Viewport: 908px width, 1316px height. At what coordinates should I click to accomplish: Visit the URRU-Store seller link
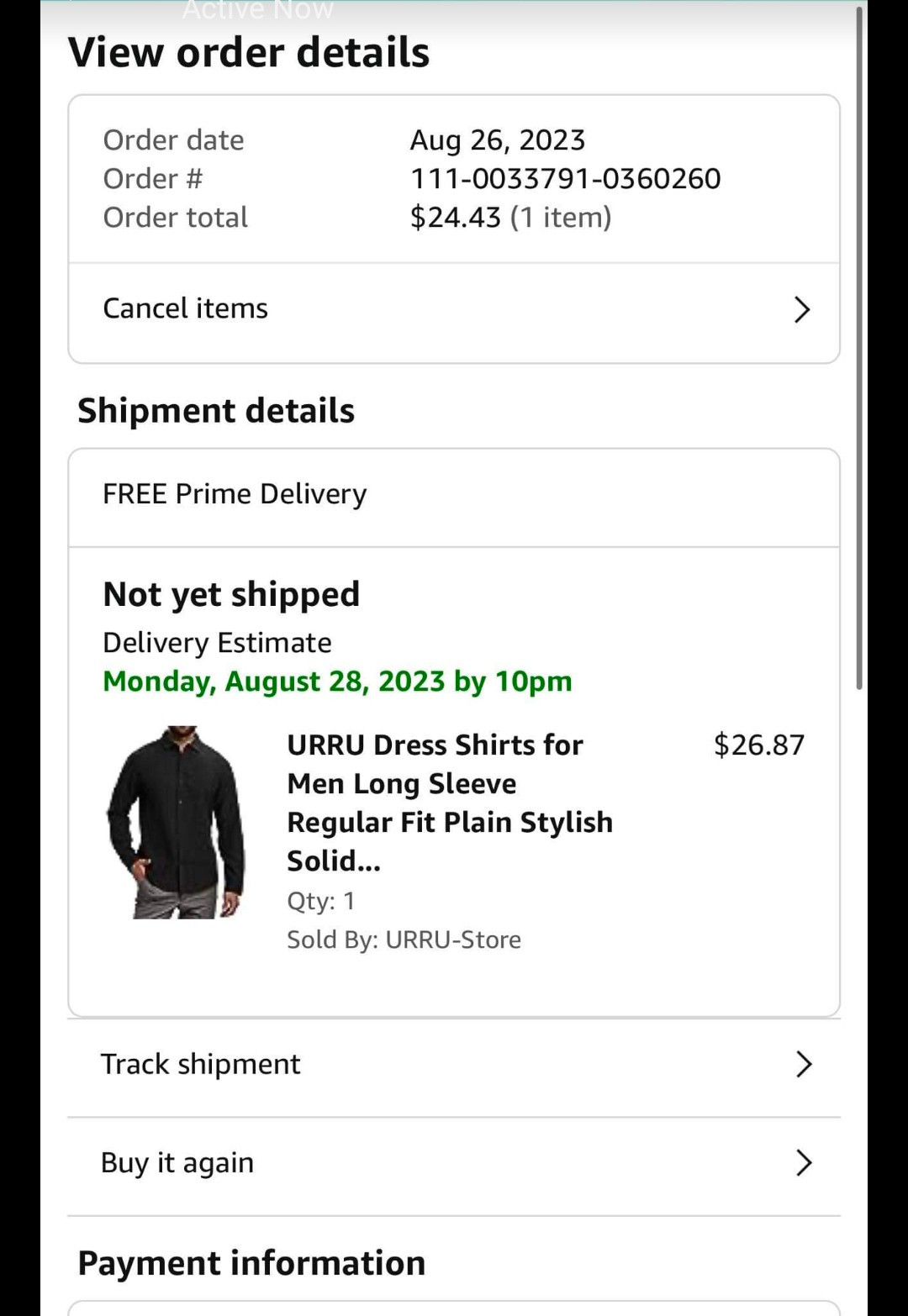453,940
